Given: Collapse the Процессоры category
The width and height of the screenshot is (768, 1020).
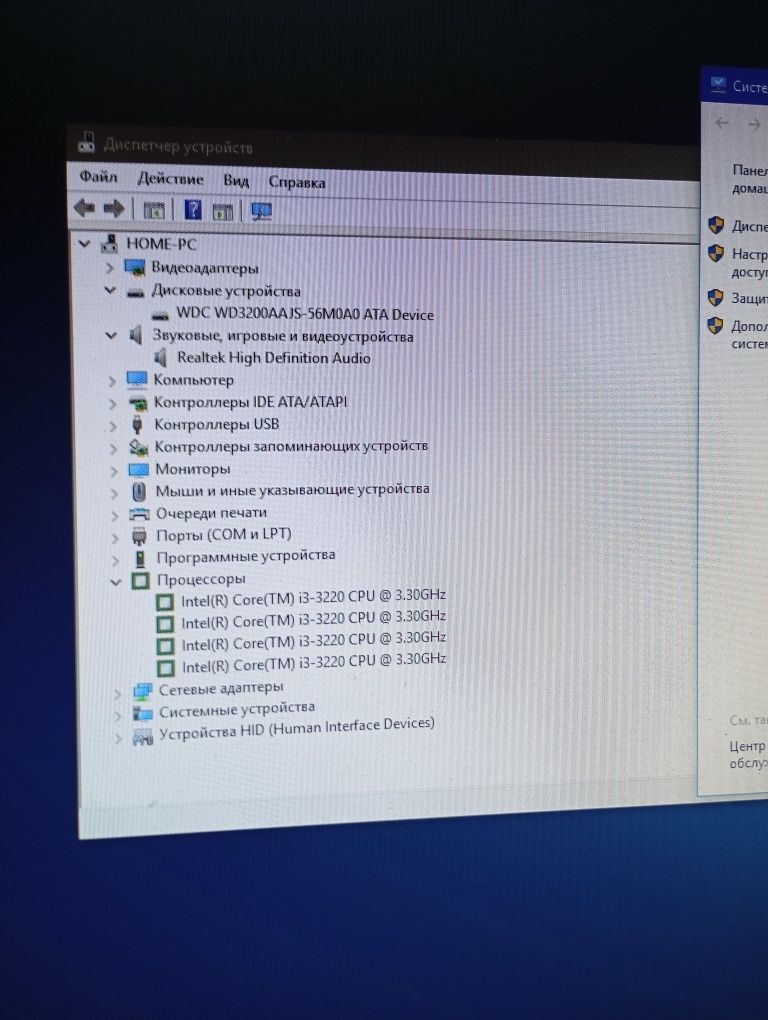Looking at the screenshot, I should click(x=116, y=582).
